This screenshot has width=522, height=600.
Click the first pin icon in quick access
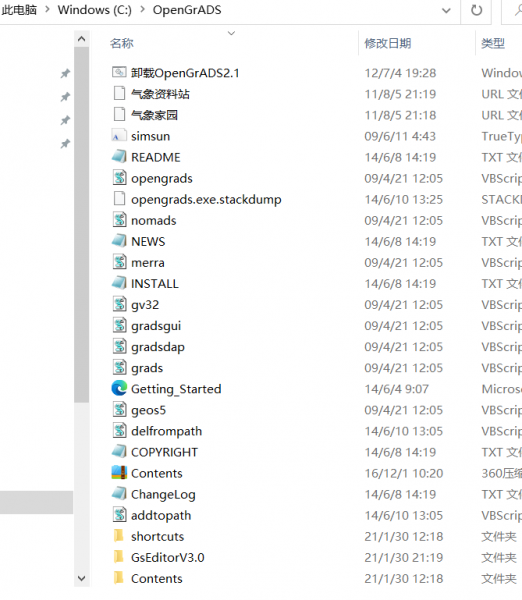tap(65, 73)
